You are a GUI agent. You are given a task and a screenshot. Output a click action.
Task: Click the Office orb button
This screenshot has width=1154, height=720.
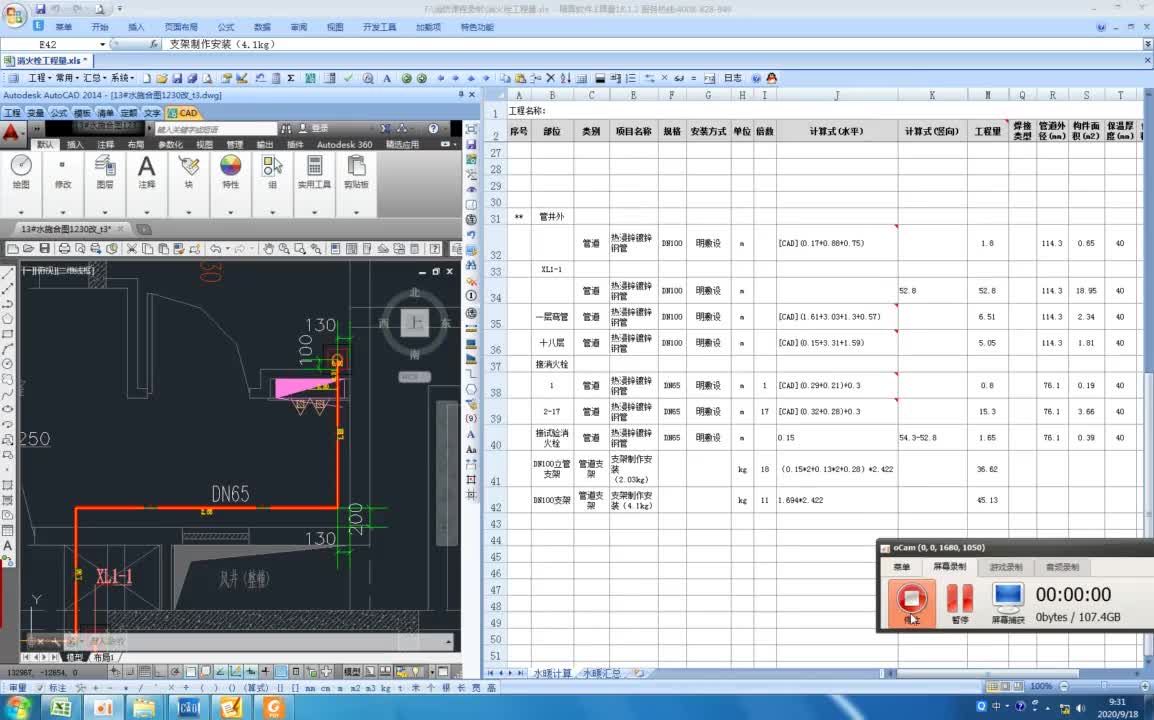coord(14,15)
